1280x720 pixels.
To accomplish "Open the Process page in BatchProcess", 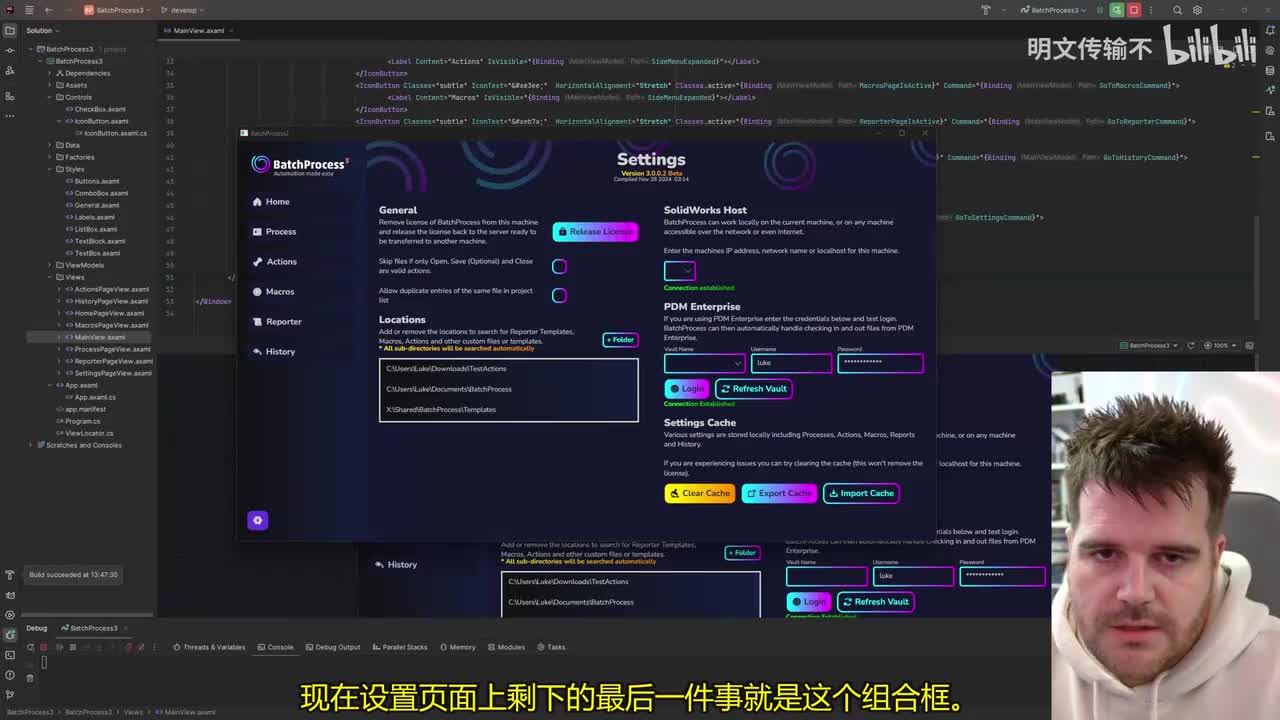I will point(274,232).
